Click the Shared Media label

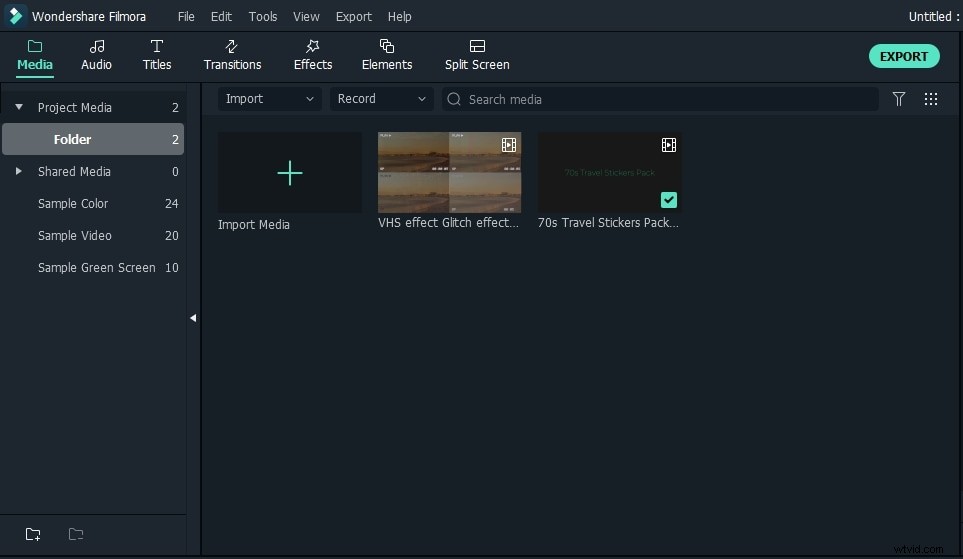tap(74, 171)
